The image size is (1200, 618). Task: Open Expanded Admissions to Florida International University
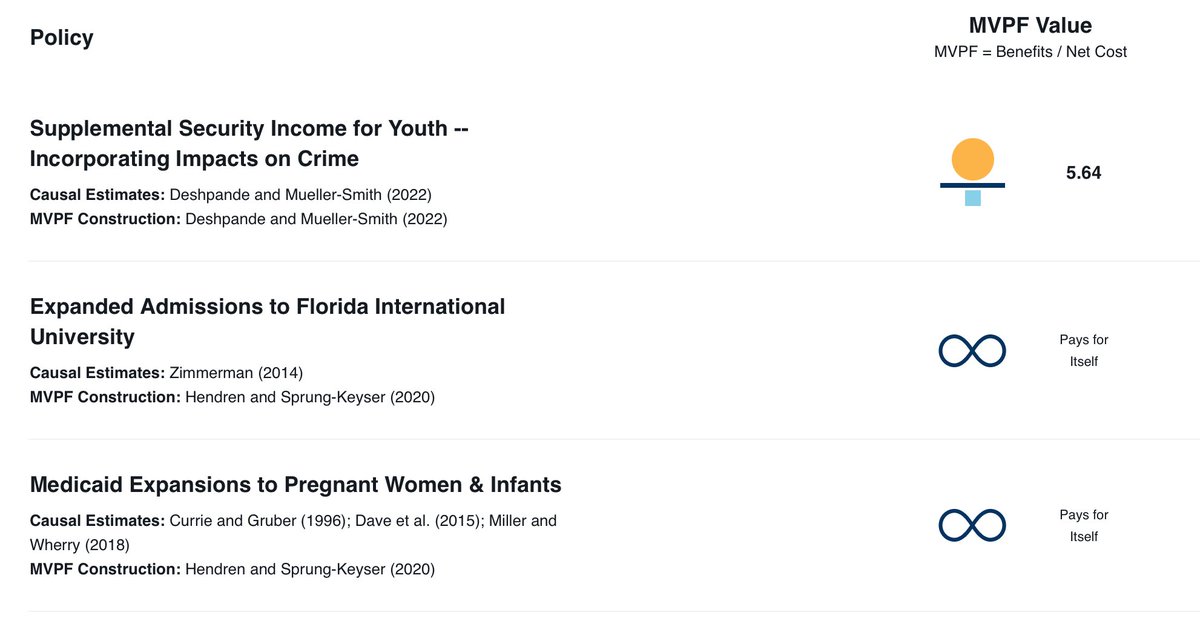pos(268,321)
